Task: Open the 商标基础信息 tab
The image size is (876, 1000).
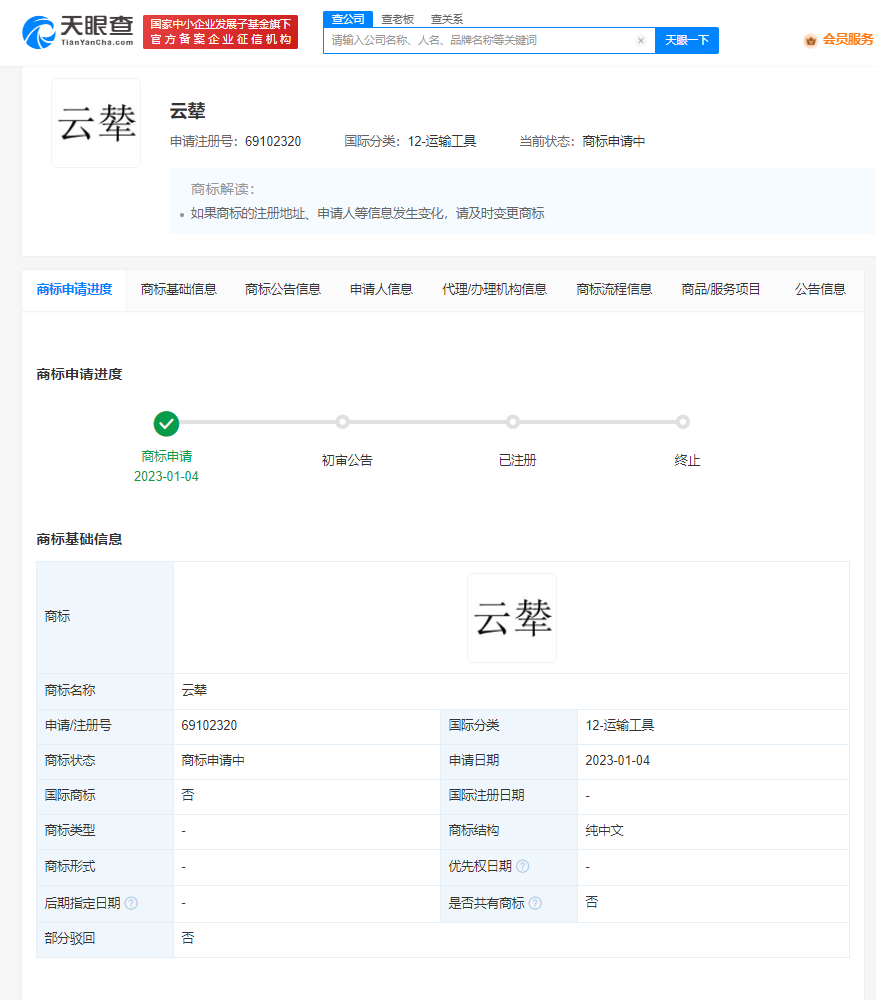Action: 179,290
